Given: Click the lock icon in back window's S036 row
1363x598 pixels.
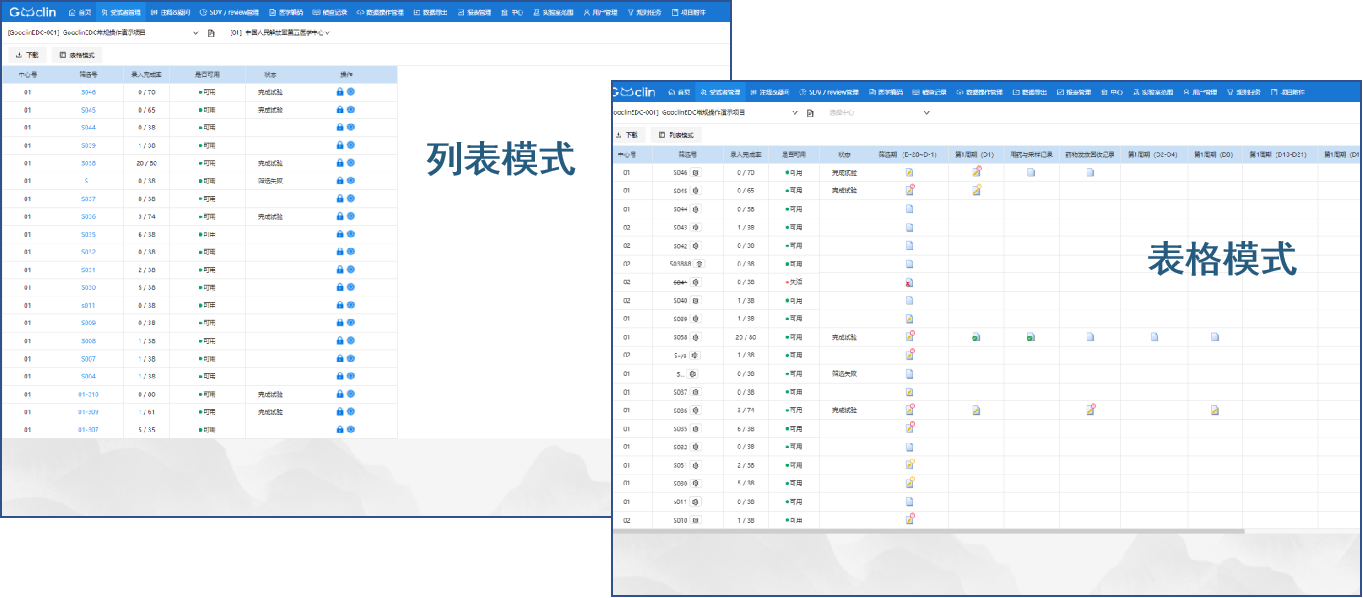Looking at the screenshot, I should point(340,217).
